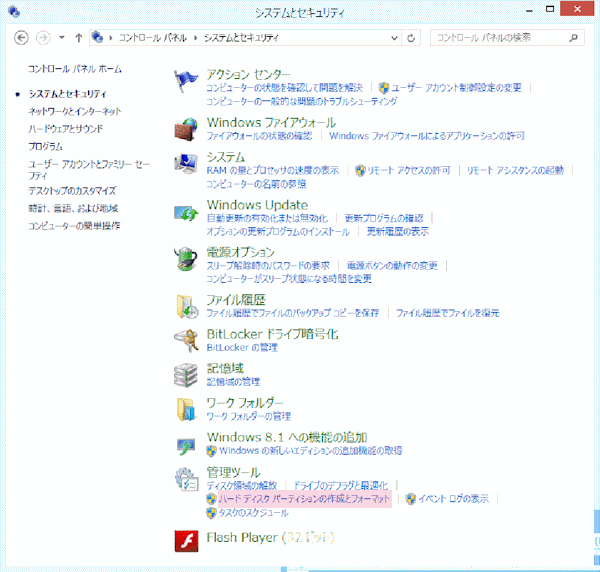The image size is (600, 572).
Task: Open the アクション センター heading
Action: [x=248, y=75]
